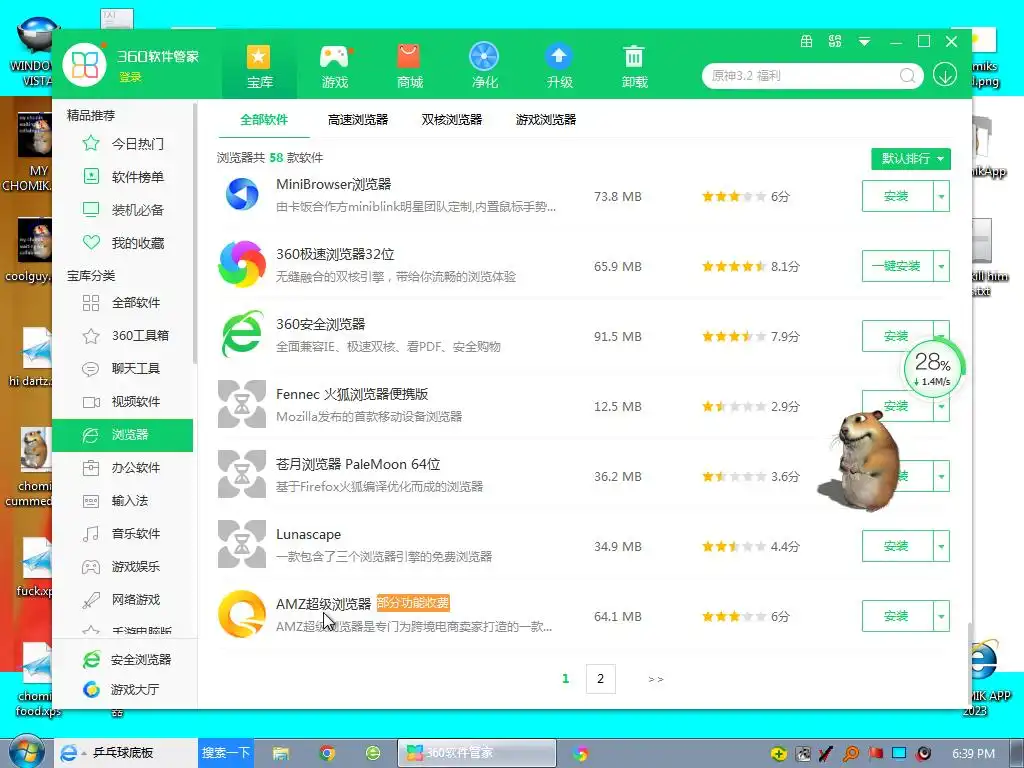Click the title bar icon left of the menu triangle
Viewport: 1024px width, 768px height.
[835, 42]
